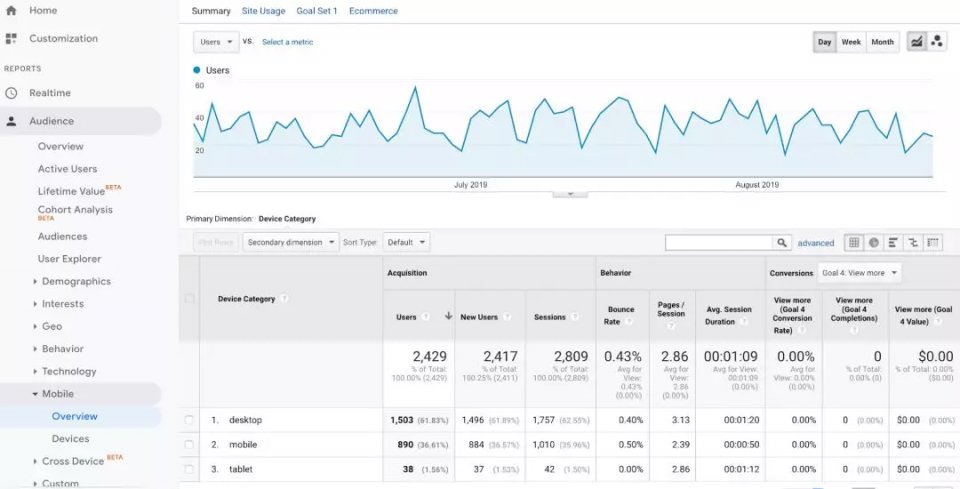Click the search magnifier icon
The image size is (960, 489).
click(x=782, y=243)
